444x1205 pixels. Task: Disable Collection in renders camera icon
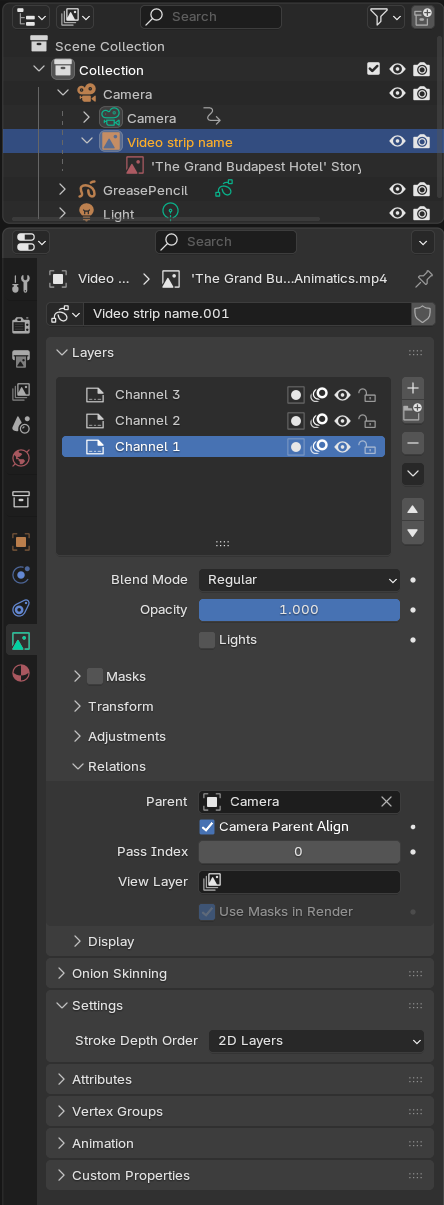pyautogui.click(x=422, y=69)
